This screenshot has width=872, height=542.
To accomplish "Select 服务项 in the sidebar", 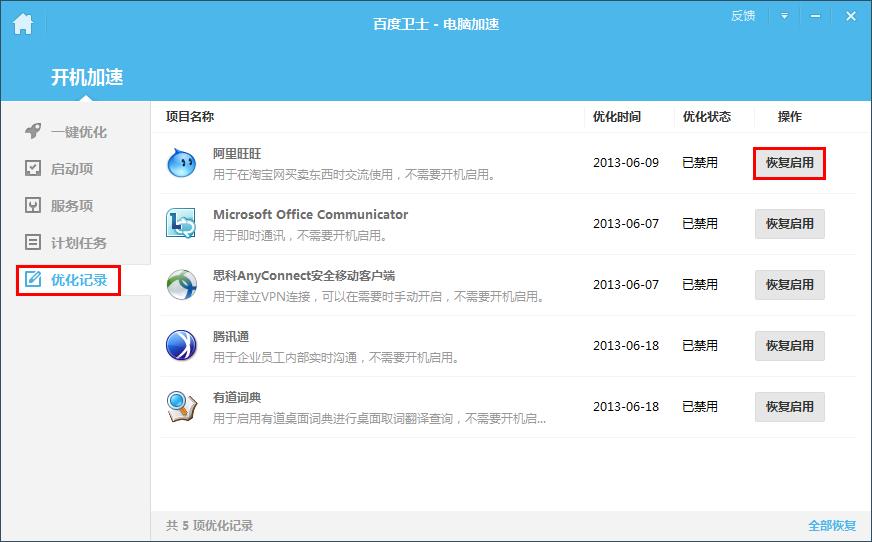I will click(70, 206).
